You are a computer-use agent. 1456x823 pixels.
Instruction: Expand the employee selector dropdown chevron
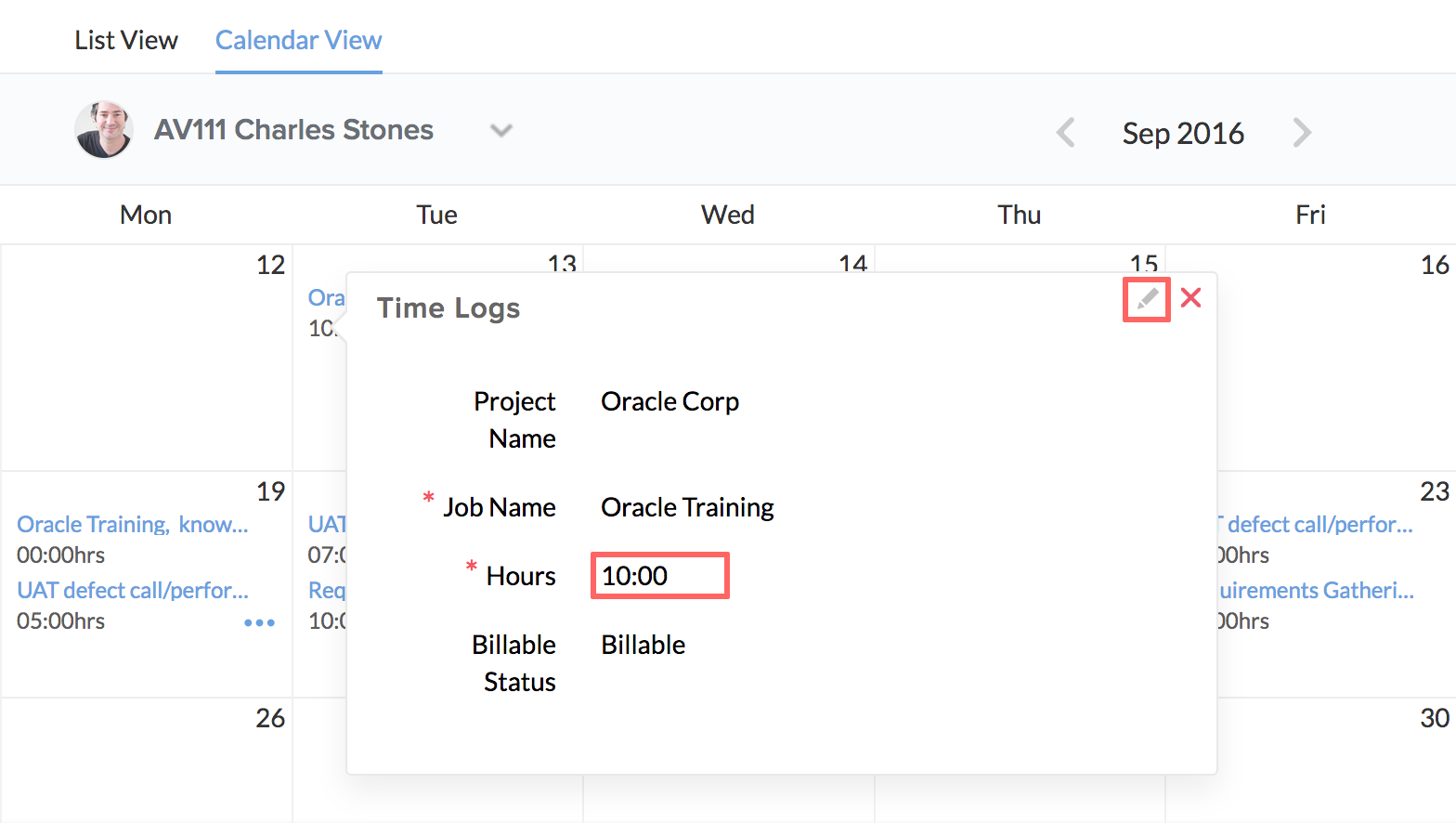pos(501,131)
